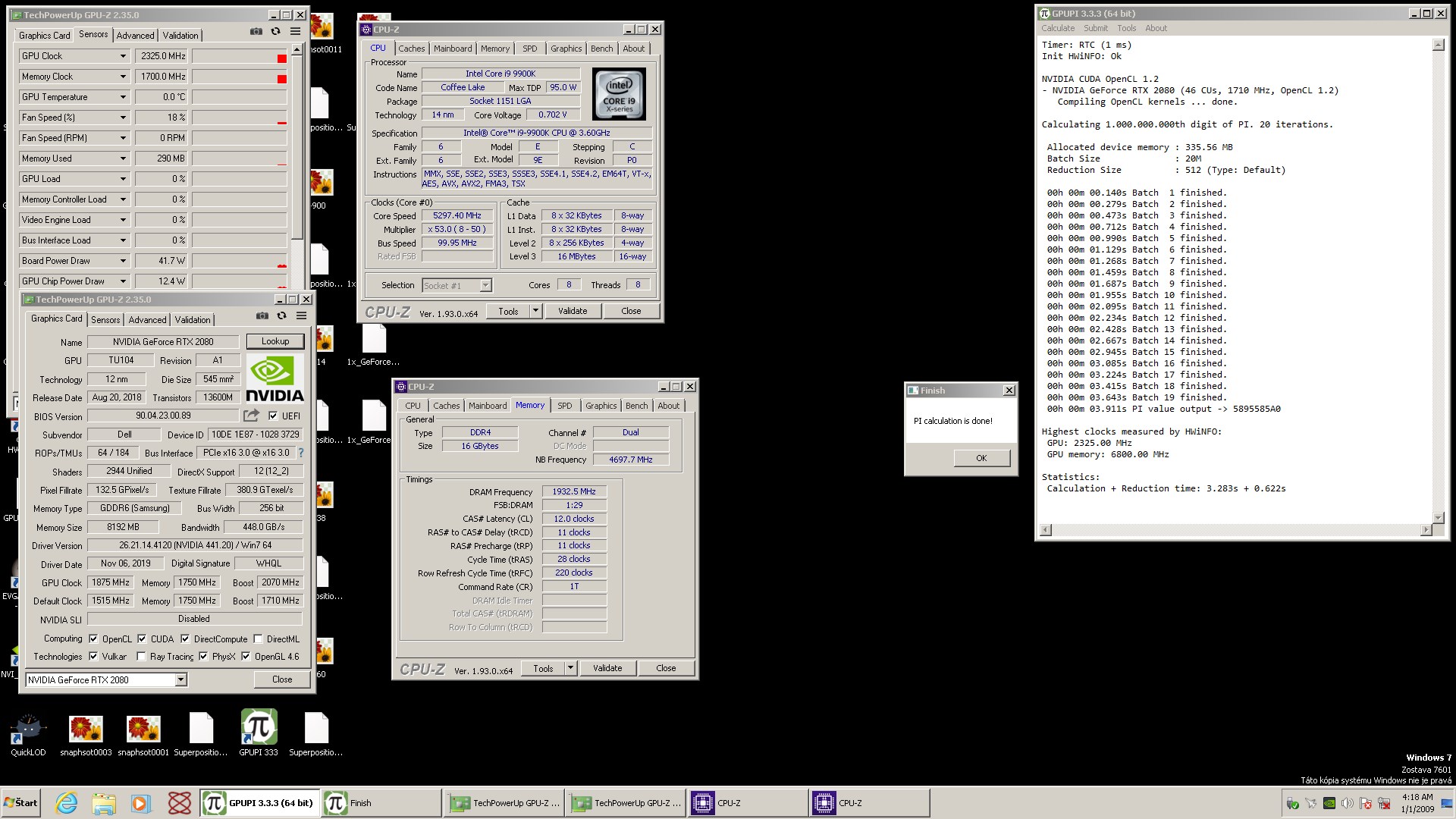Click the GPUPI output vertical scrollbar down arrow
The height and width of the screenshot is (819, 1456).
tap(1438, 518)
